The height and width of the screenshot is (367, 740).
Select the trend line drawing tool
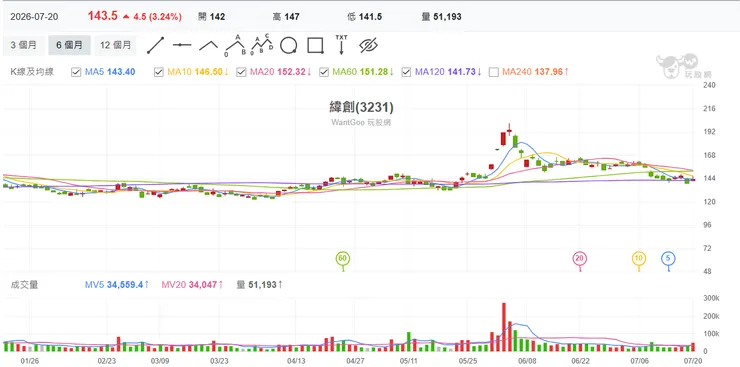click(x=155, y=45)
